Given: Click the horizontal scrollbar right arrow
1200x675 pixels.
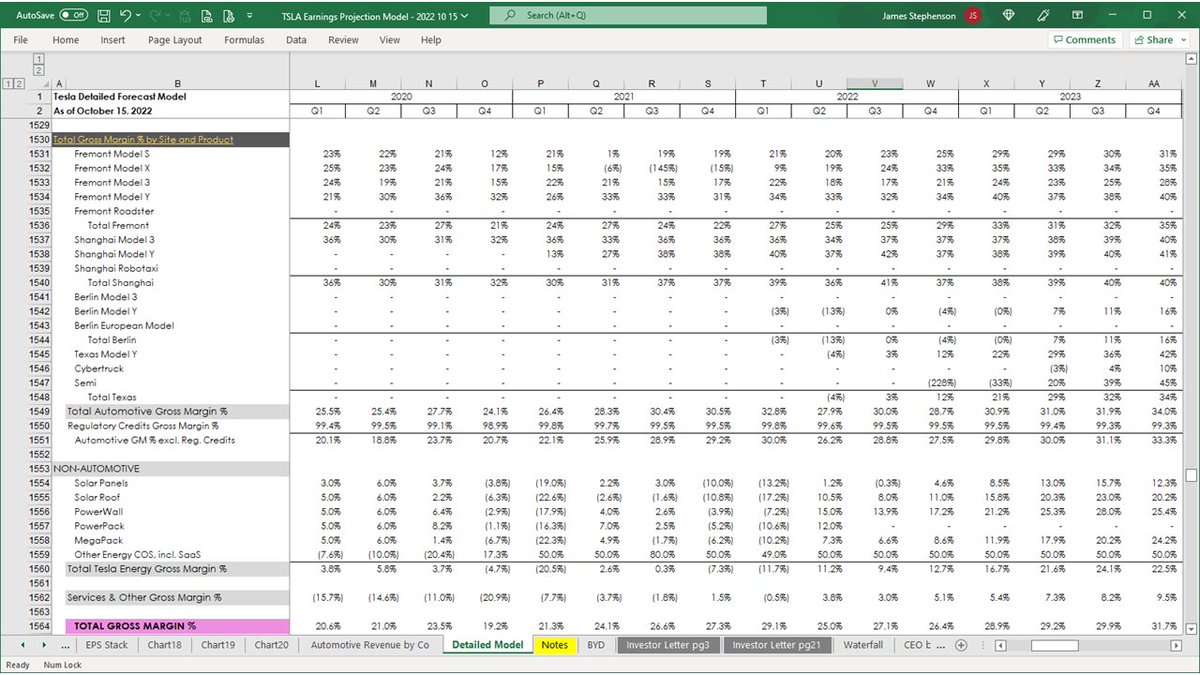Looking at the screenshot, I should 1174,645.
